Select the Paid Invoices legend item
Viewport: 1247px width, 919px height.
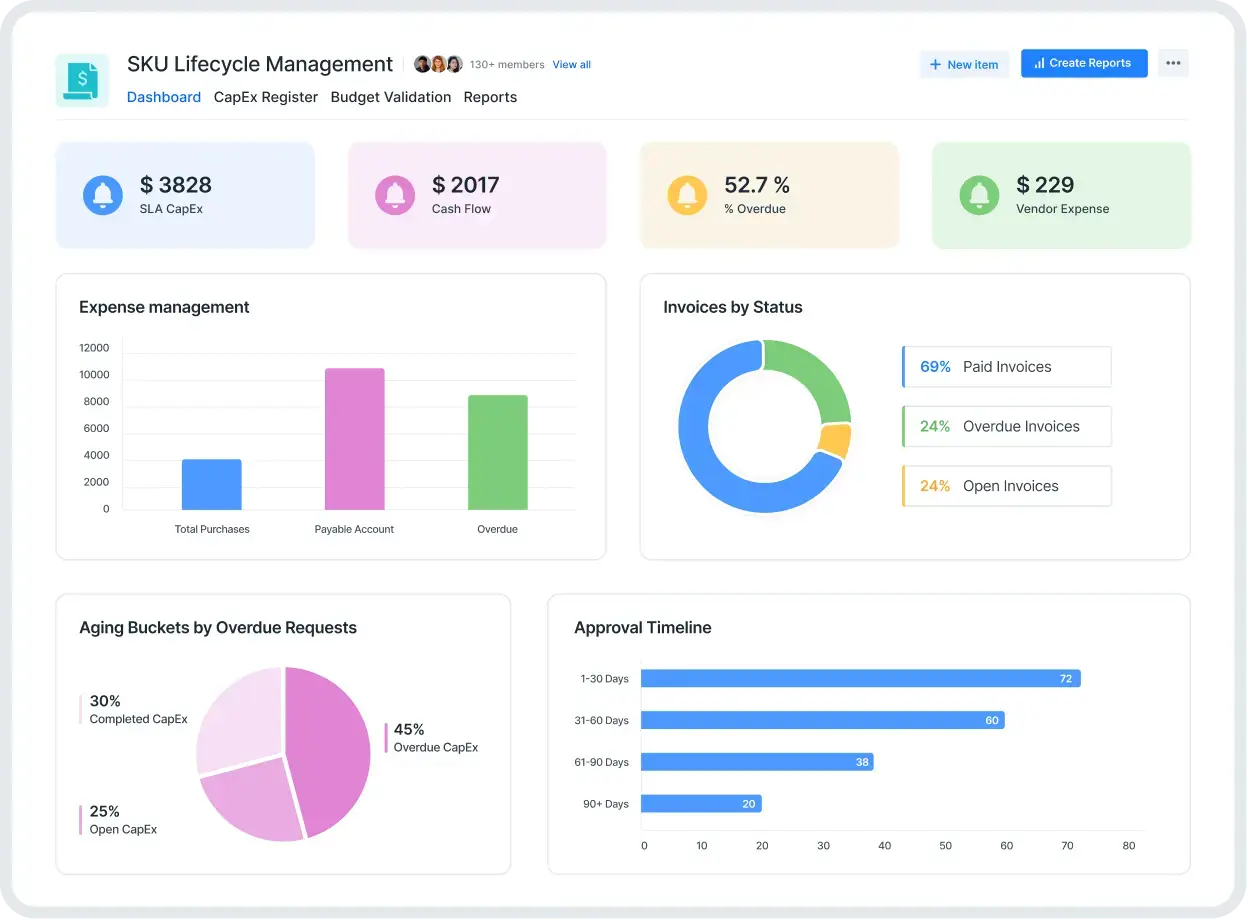tap(1006, 367)
